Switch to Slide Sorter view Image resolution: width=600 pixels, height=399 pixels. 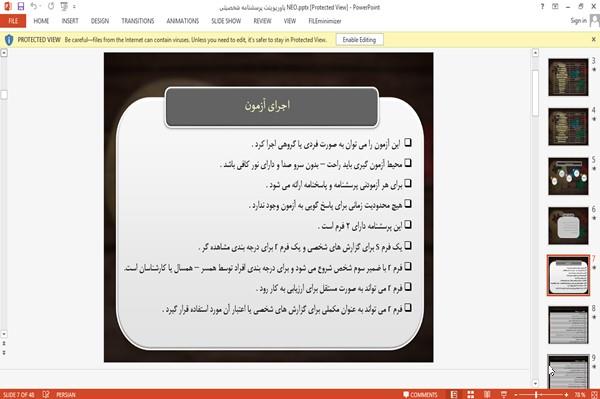pos(470,394)
